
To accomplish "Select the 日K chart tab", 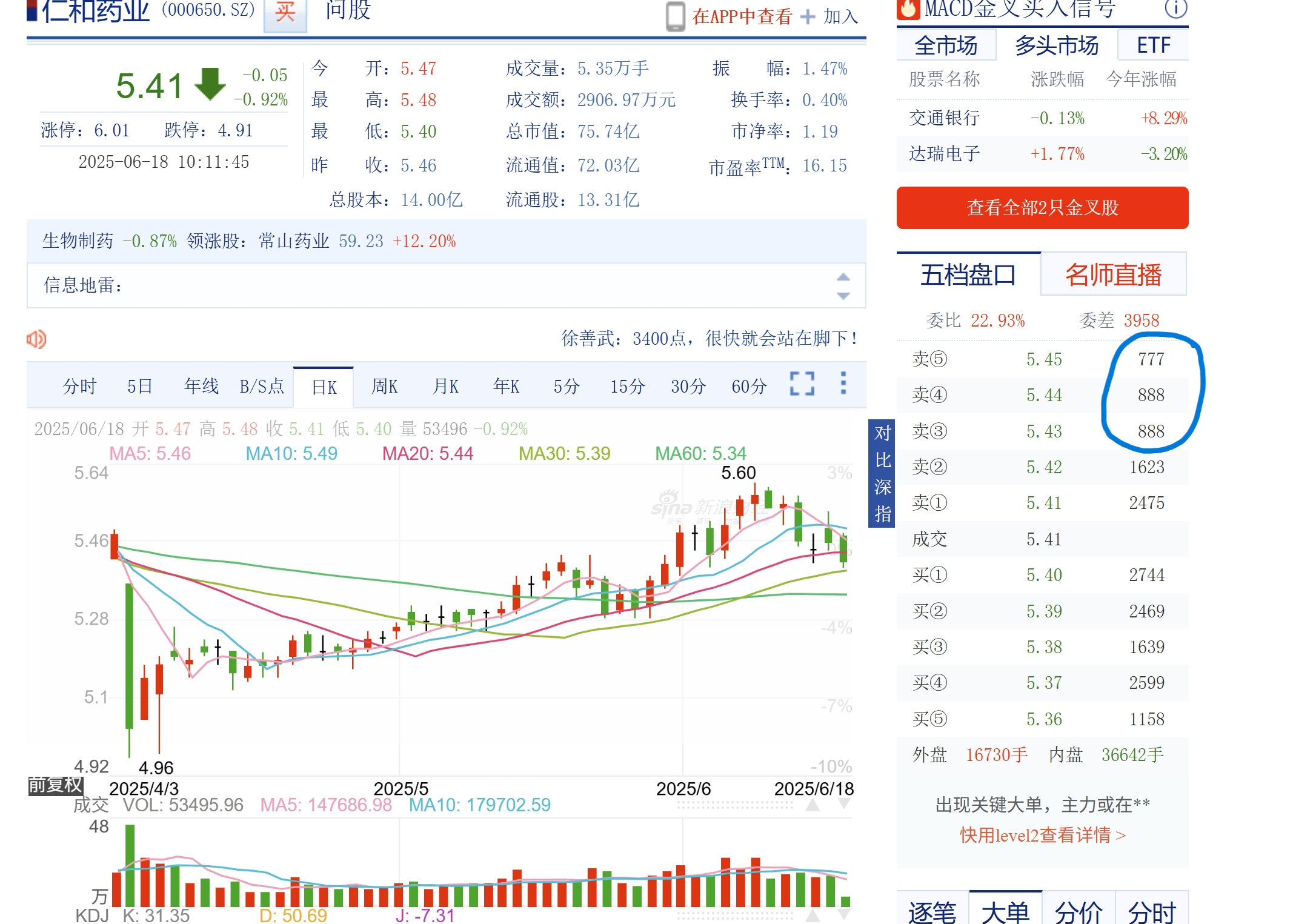I will click(324, 387).
